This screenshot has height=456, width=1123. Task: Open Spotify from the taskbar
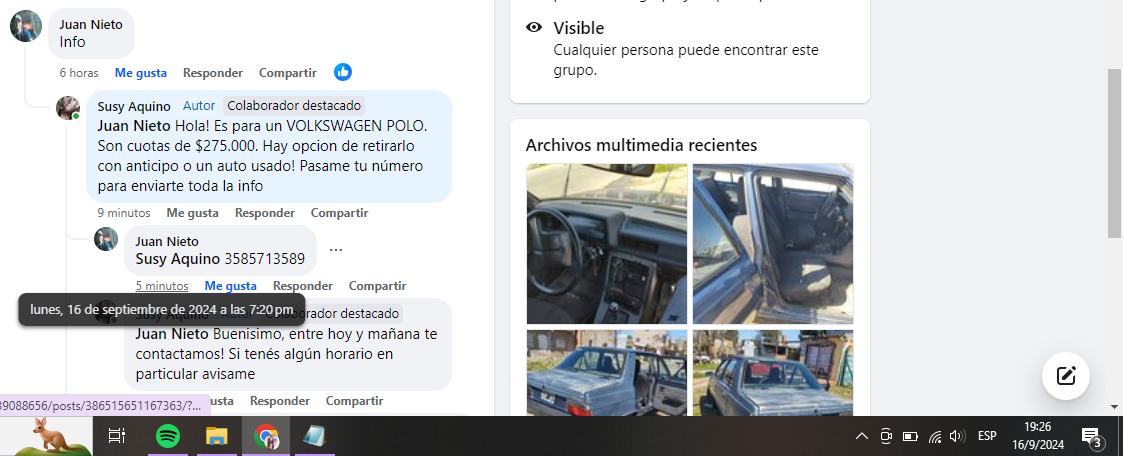(x=168, y=435)
